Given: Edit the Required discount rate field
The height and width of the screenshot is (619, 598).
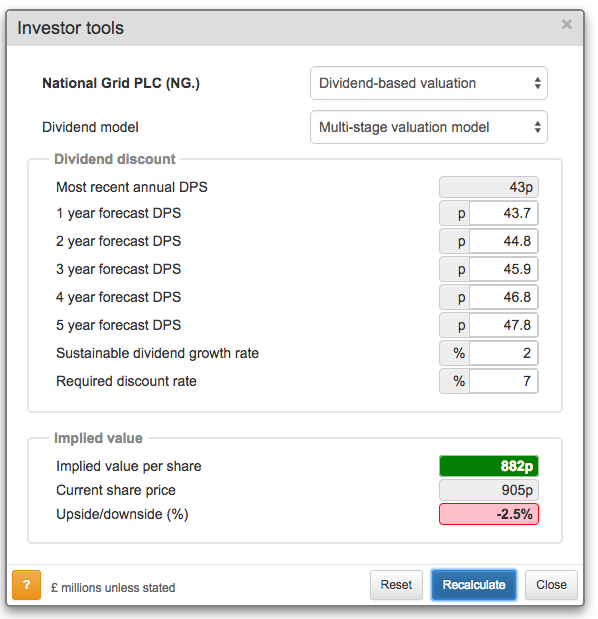Looking at the screenshot, I should pos(503,381).
